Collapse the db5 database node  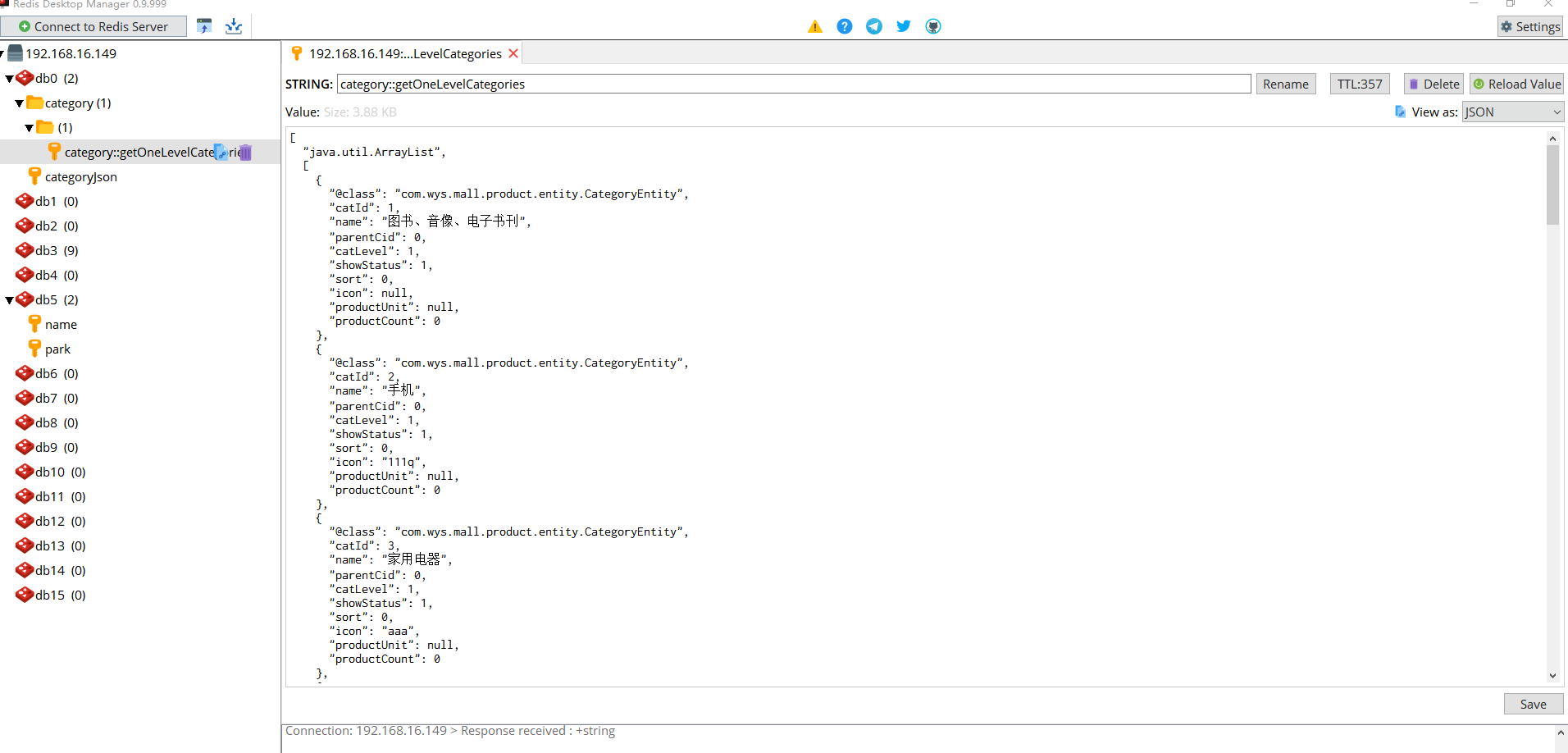(x=8, y=299)
